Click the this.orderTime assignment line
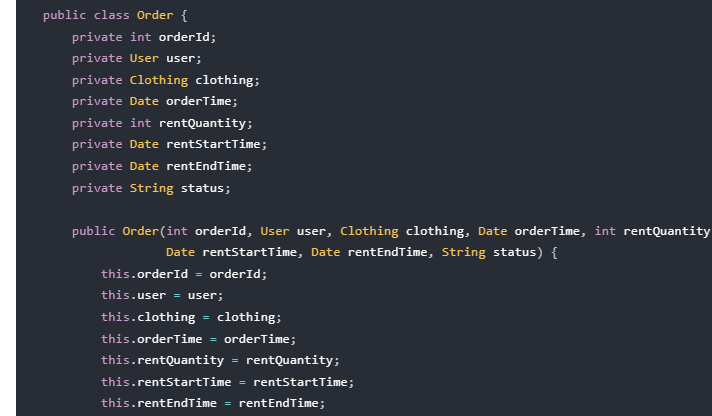The image size is (712, 416). 198,339
